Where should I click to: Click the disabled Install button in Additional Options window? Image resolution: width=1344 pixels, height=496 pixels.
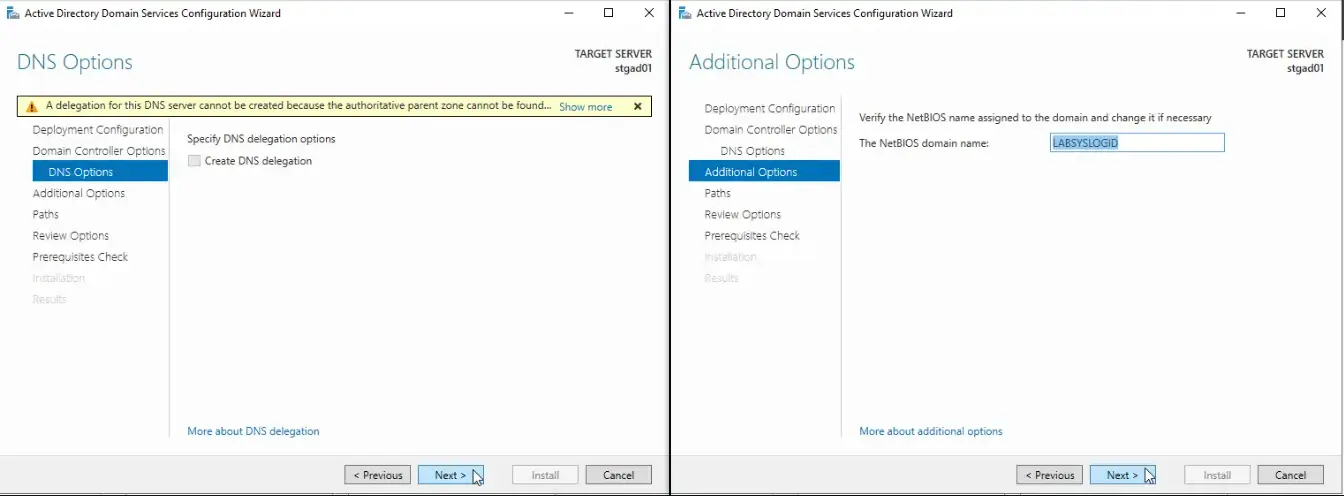coord(1217,475)
